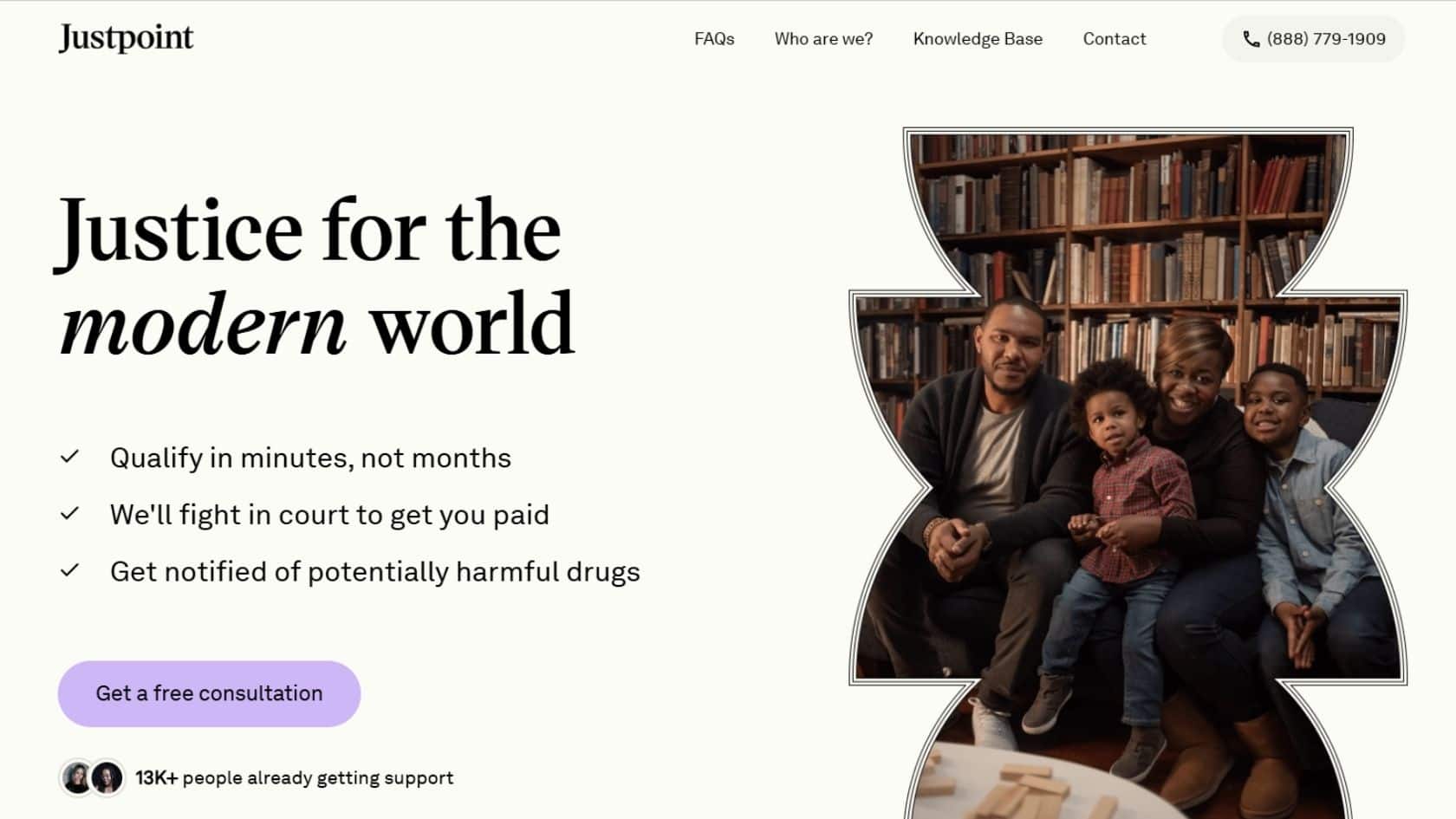Click the phone handset icon
This screenshot has height=819, width=1456.
1251,39
